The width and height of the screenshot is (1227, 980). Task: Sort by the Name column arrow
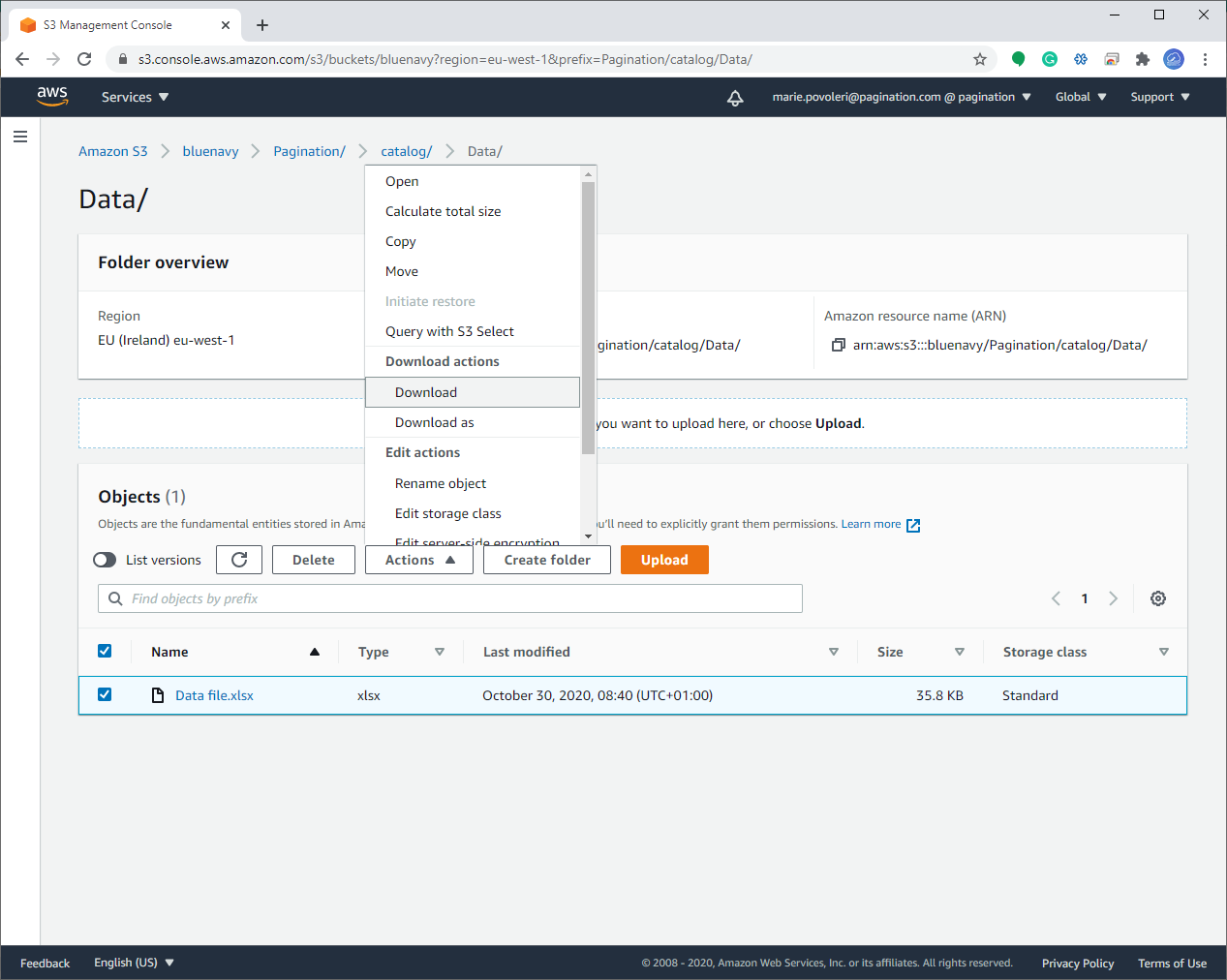(315, 652)
